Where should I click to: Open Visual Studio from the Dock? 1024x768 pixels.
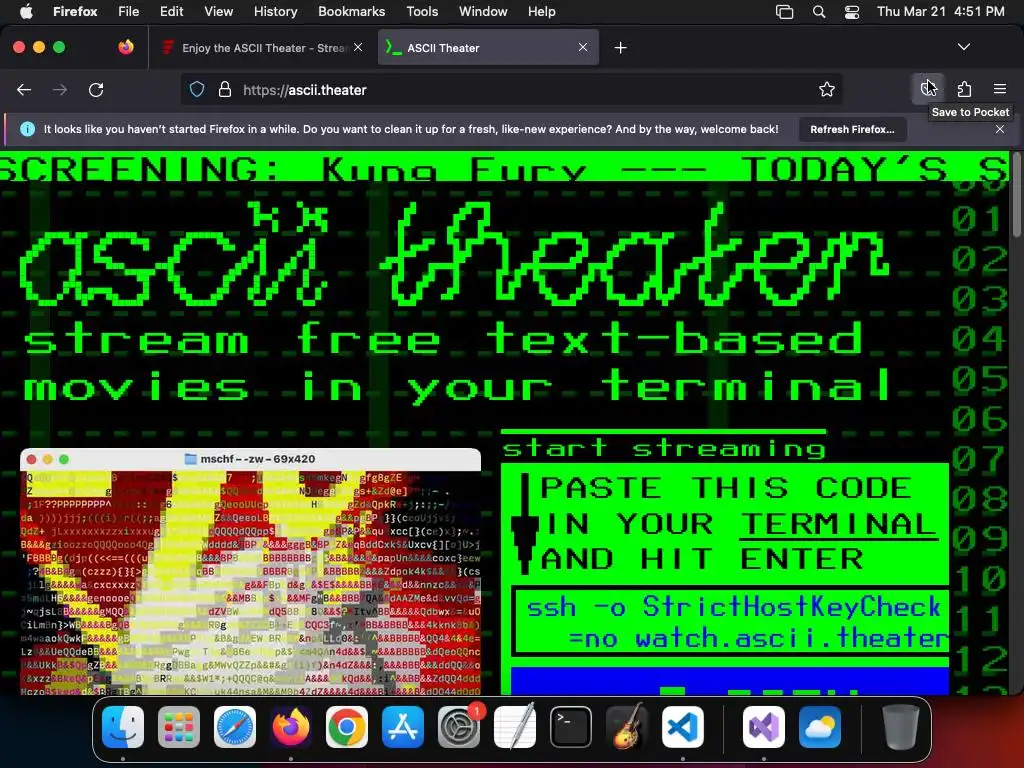tap(763, 727)
